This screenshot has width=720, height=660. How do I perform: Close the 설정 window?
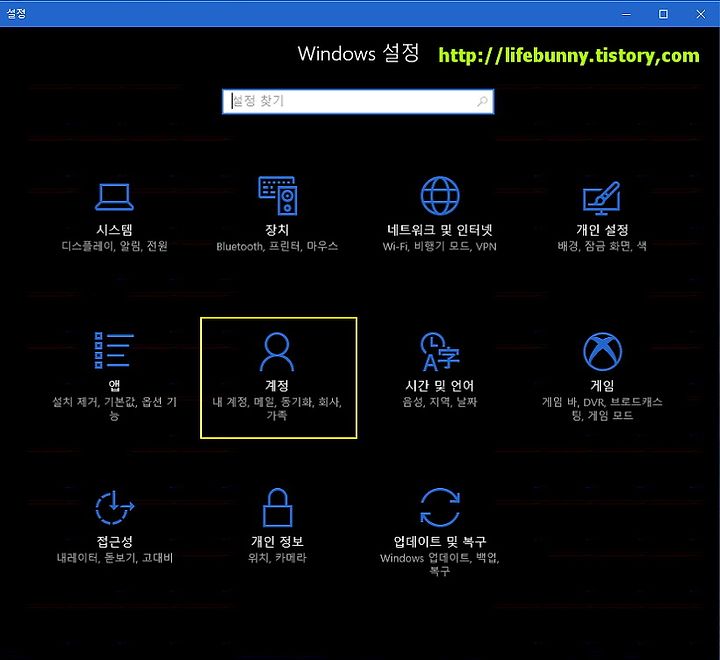tap(701, 14)
